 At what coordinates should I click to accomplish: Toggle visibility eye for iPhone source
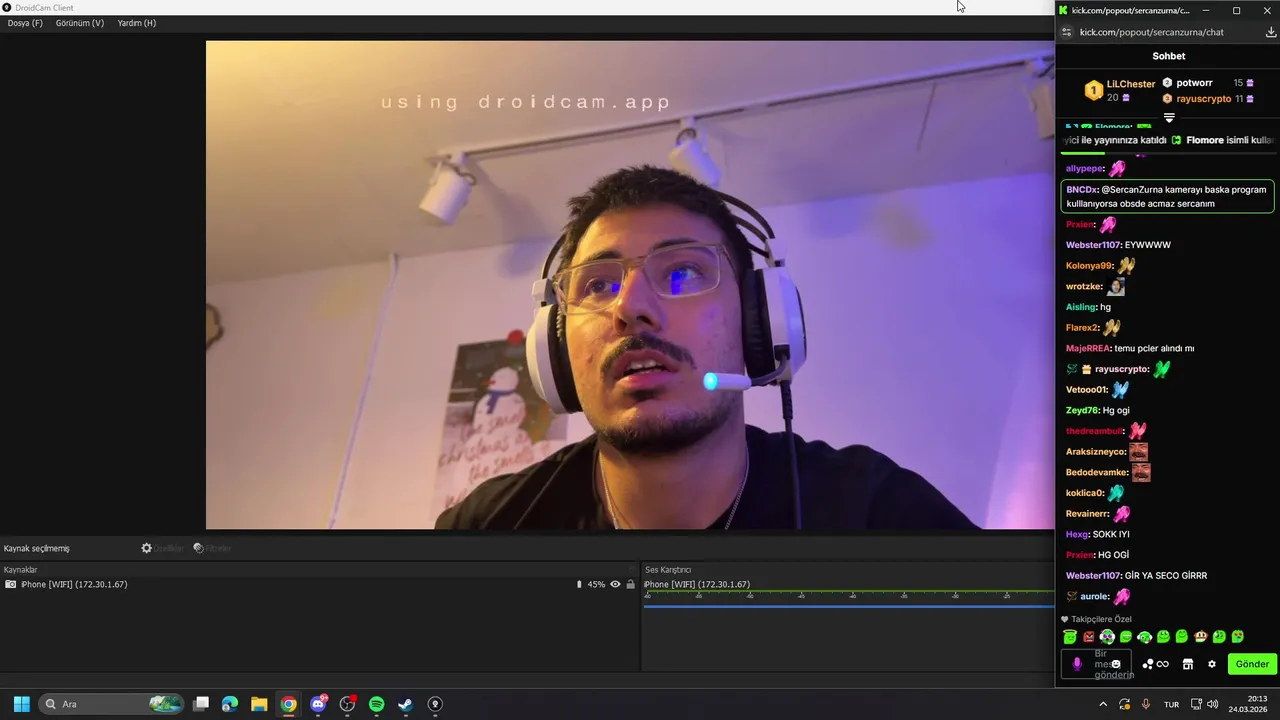coord(615,584)
